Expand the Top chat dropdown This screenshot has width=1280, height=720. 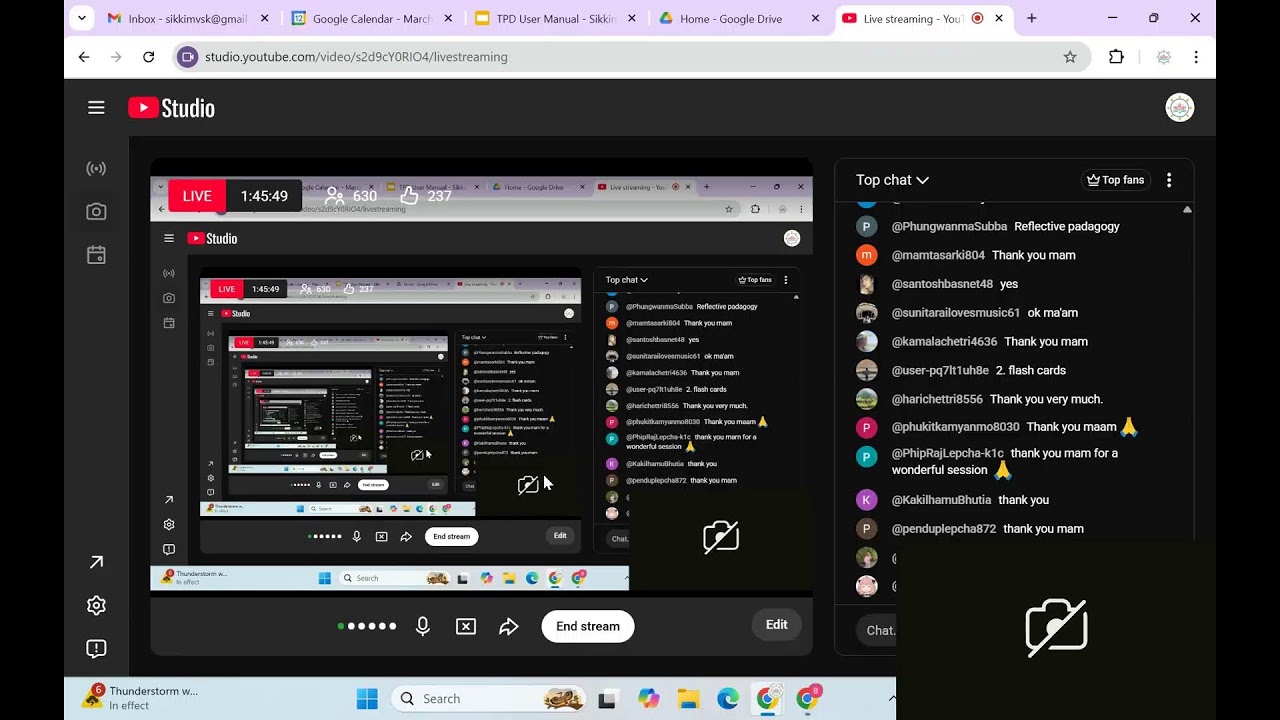pyautogui.click(x=892, y=180)
